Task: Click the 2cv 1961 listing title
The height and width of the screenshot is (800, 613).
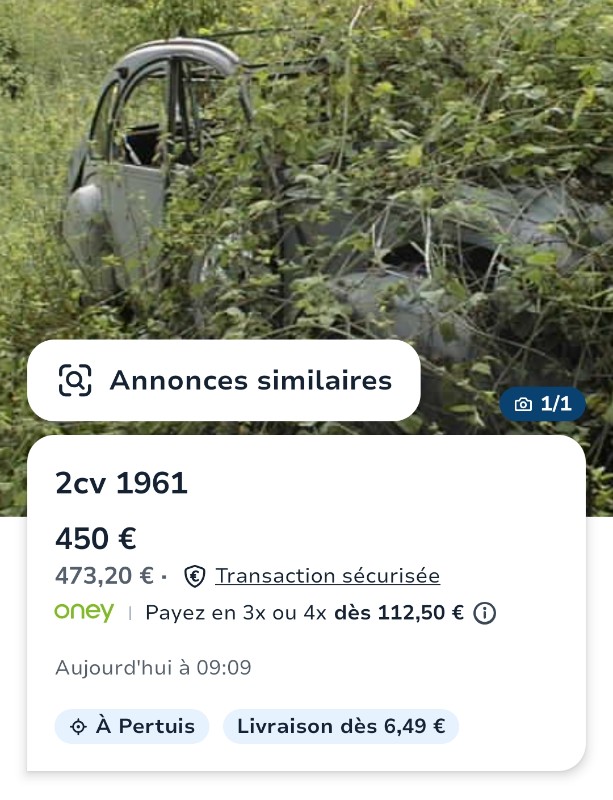Action: [x=121, y=483]
